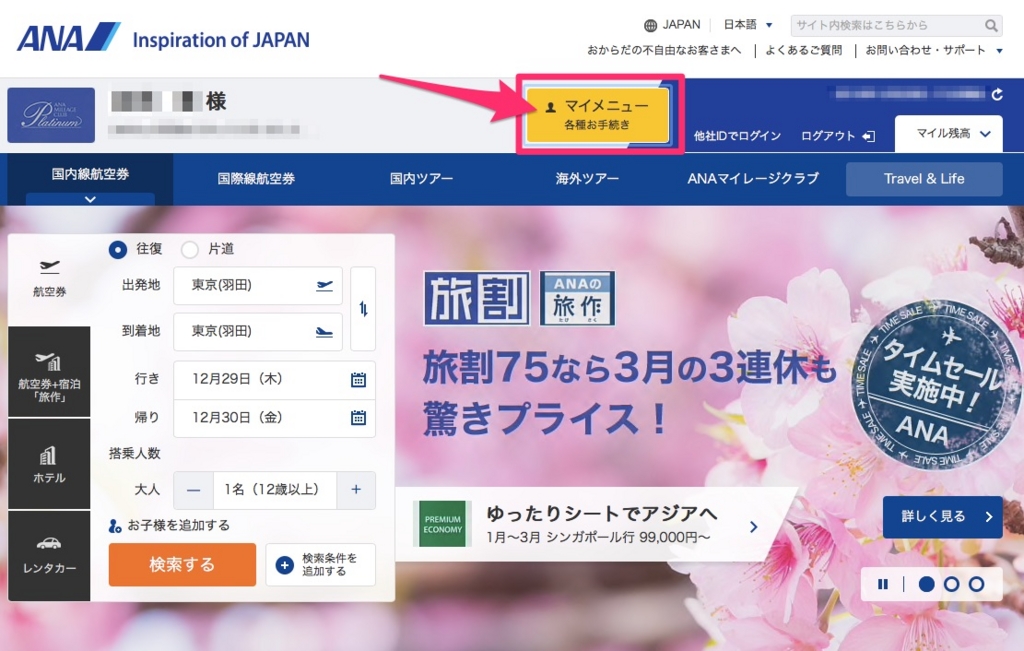Pause the banner slideshow
Viewport: 1024px width, 651px height.
883,584
